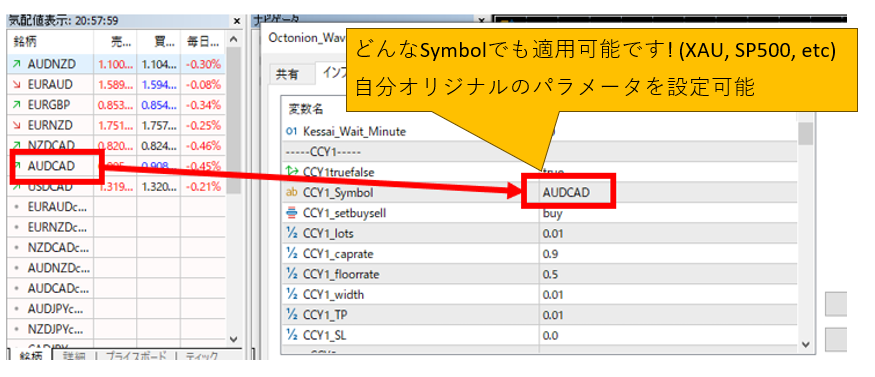The image size is (875, 377).
Task: Click the integer icon beside Kessai_Wait_Minute
Action: click(291, 132)
